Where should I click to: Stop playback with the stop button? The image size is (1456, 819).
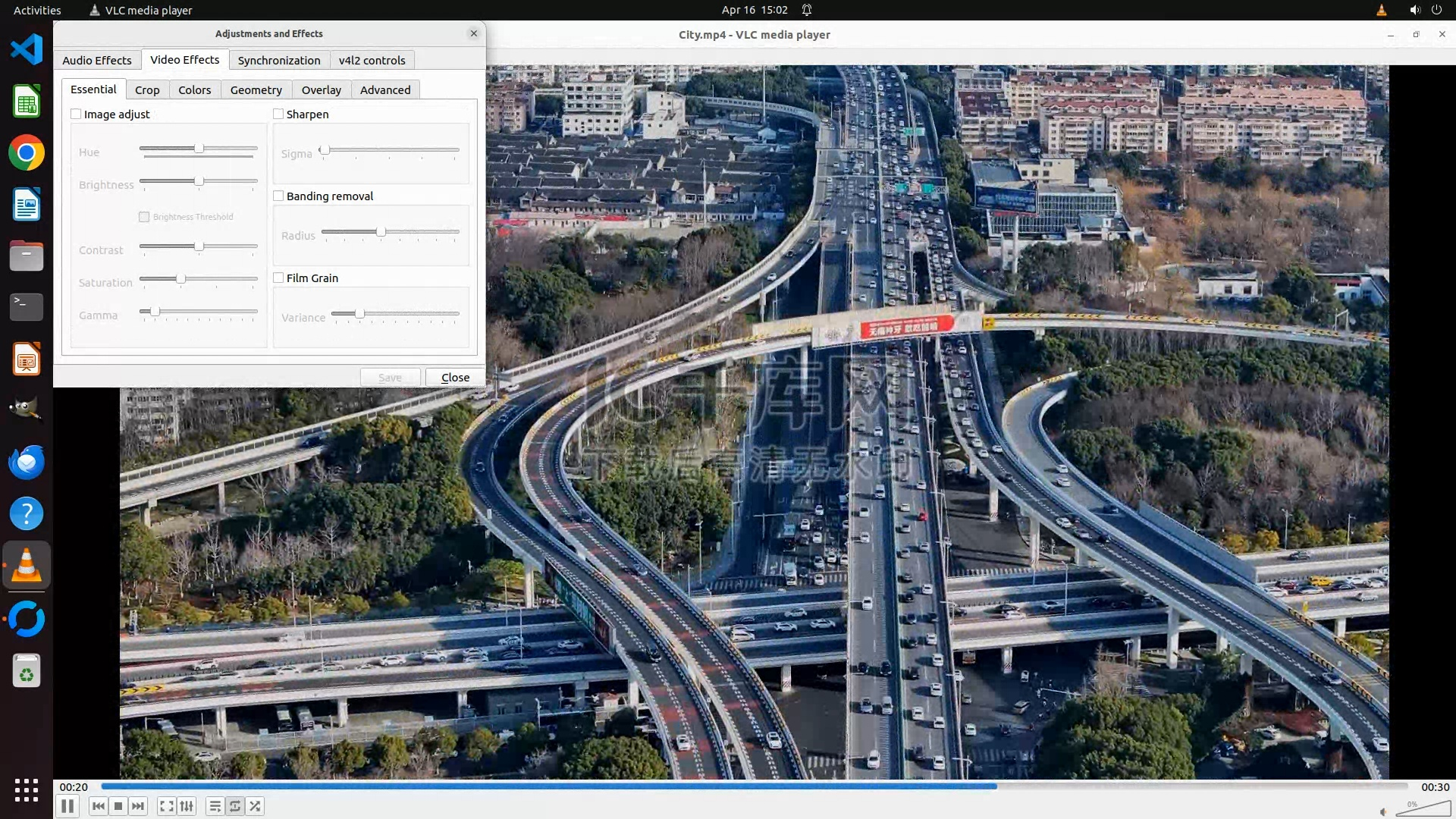coord(118,806)
